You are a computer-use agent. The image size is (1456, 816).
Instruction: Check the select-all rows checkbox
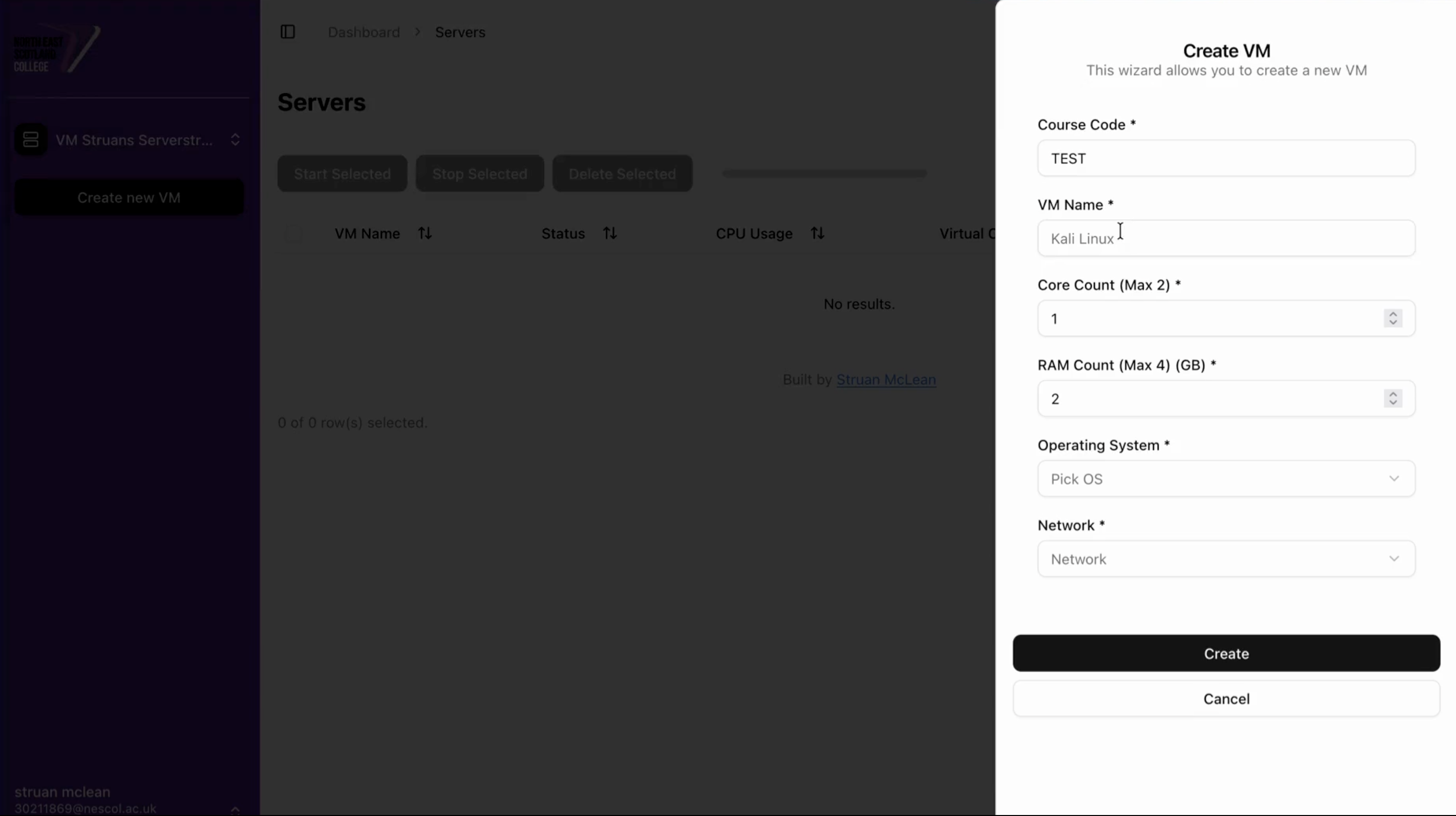[293, 234]
